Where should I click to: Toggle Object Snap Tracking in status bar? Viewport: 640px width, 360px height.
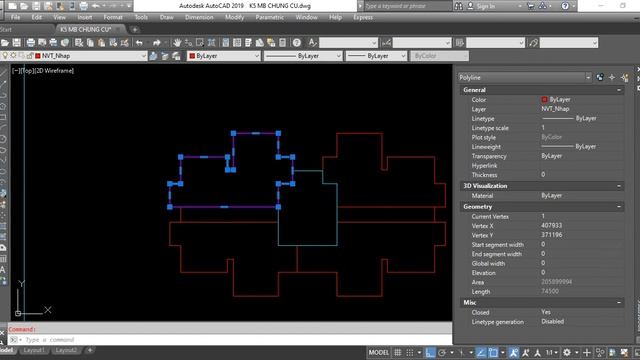click(481, 352)
